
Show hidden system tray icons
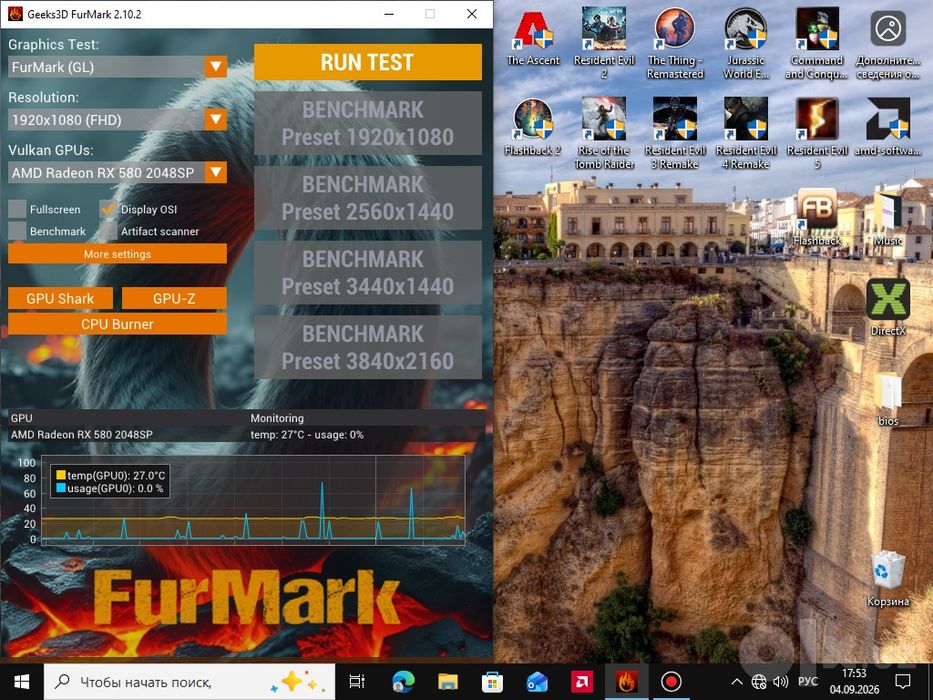(x=737, y=682)
